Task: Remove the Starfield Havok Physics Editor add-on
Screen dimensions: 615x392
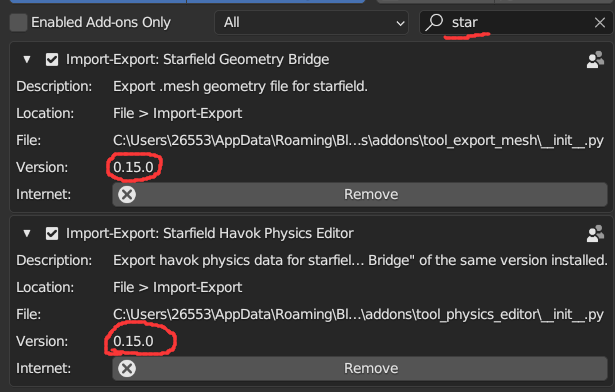Action: (x=360, y=368)
